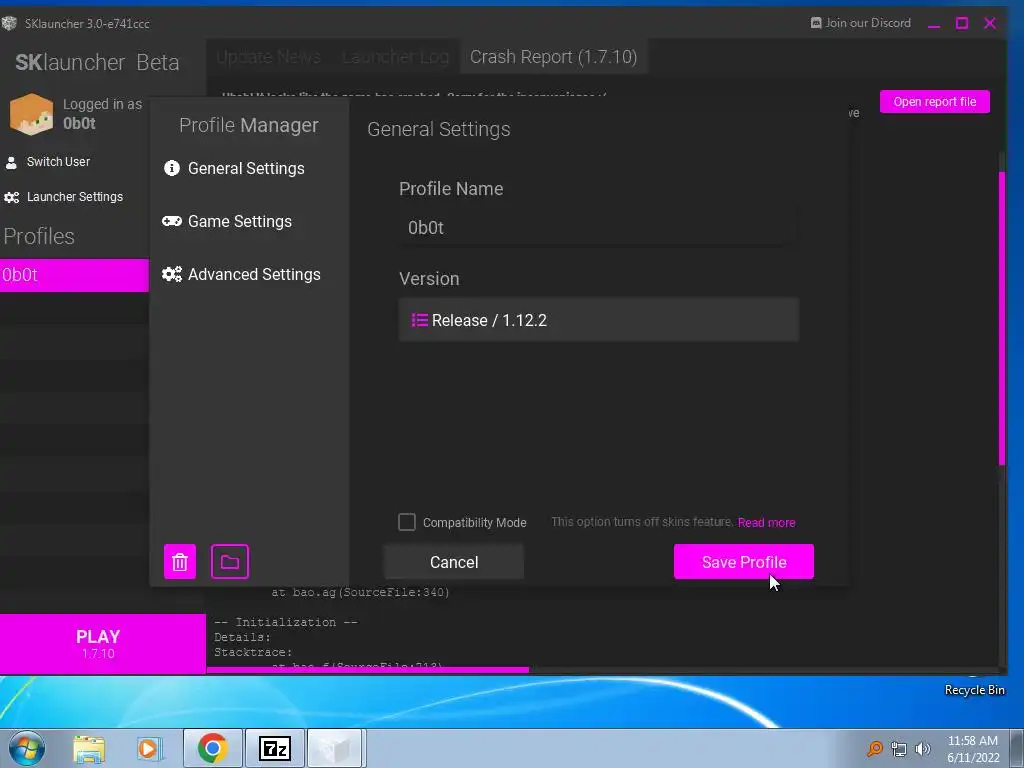Viewport: 1024px width, 768px height.
Task: Click the version list icon
Action: (419, 320)
